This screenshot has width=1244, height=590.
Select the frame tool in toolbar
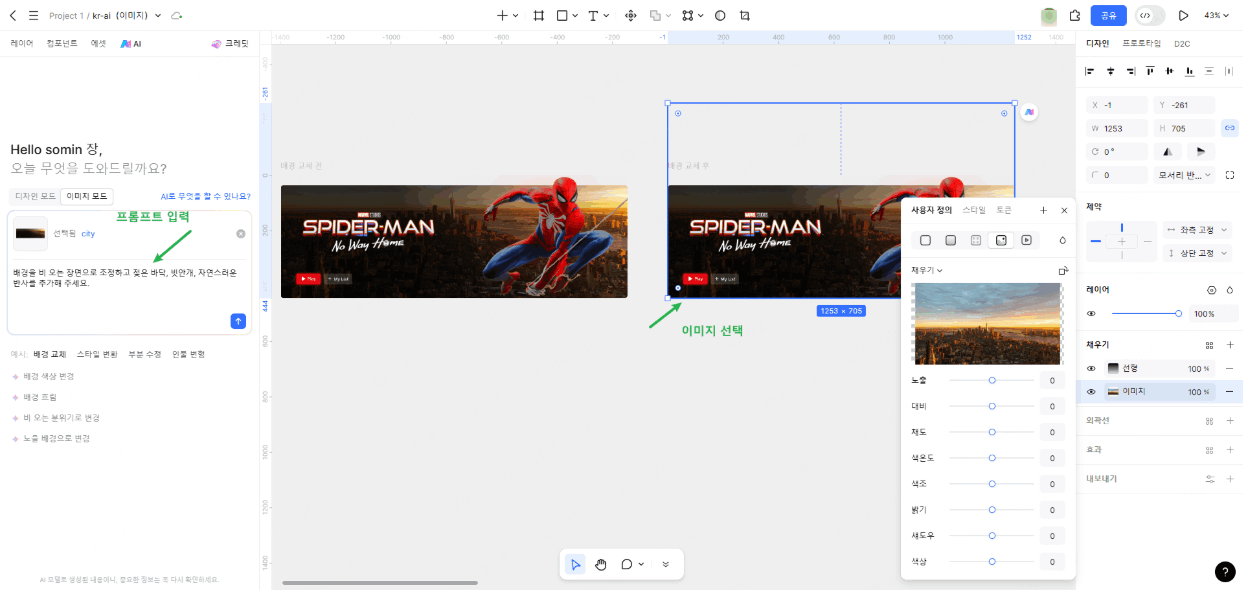[539, 16]
